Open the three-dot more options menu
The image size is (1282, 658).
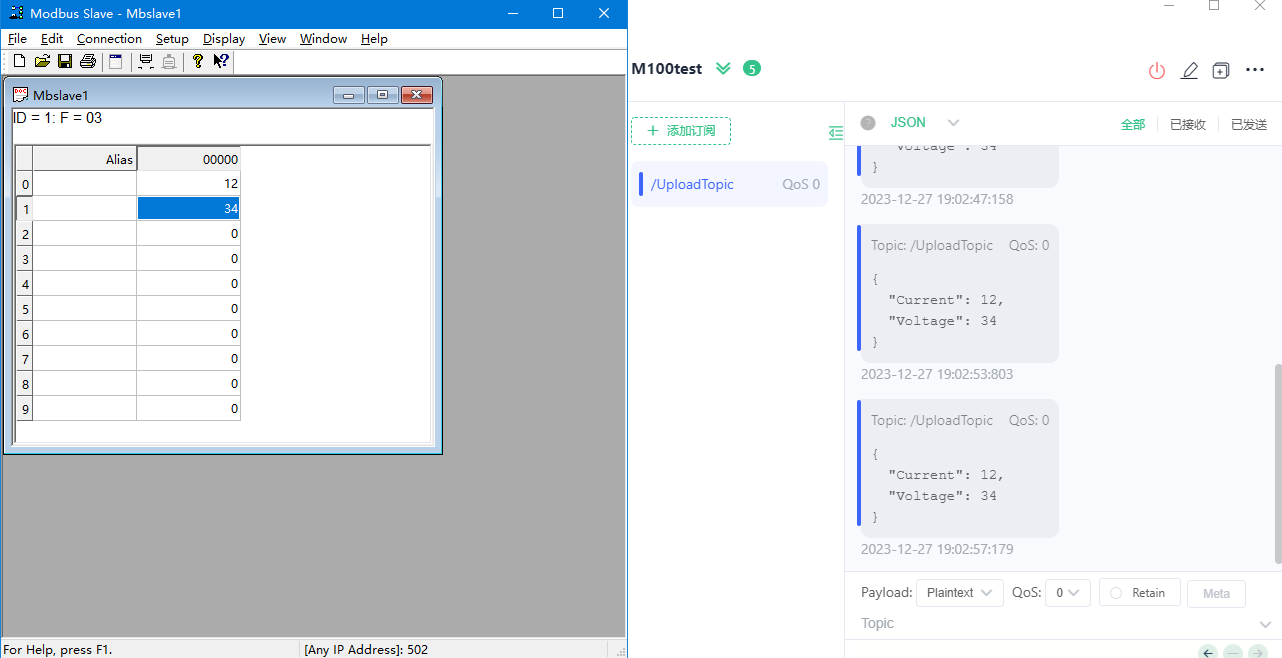[x=1255, y=70]
